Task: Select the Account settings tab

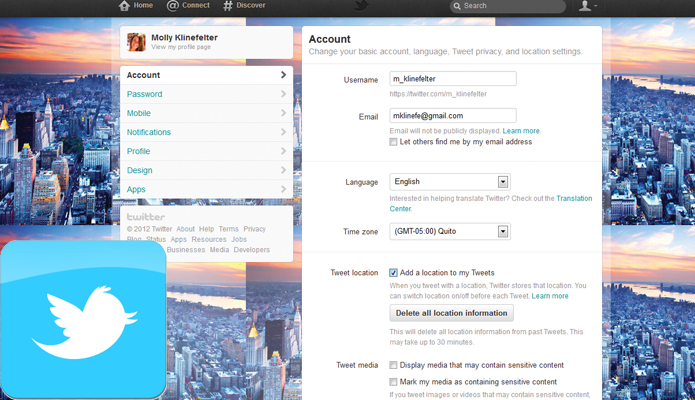Action: pyautogui.click(x=207, y=75)
